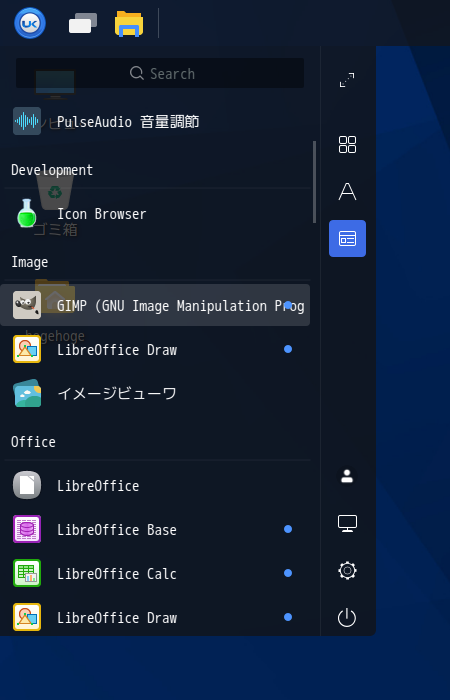Screen dimensions: 450x700
Task: Click the power button icon
Action: 347,618
